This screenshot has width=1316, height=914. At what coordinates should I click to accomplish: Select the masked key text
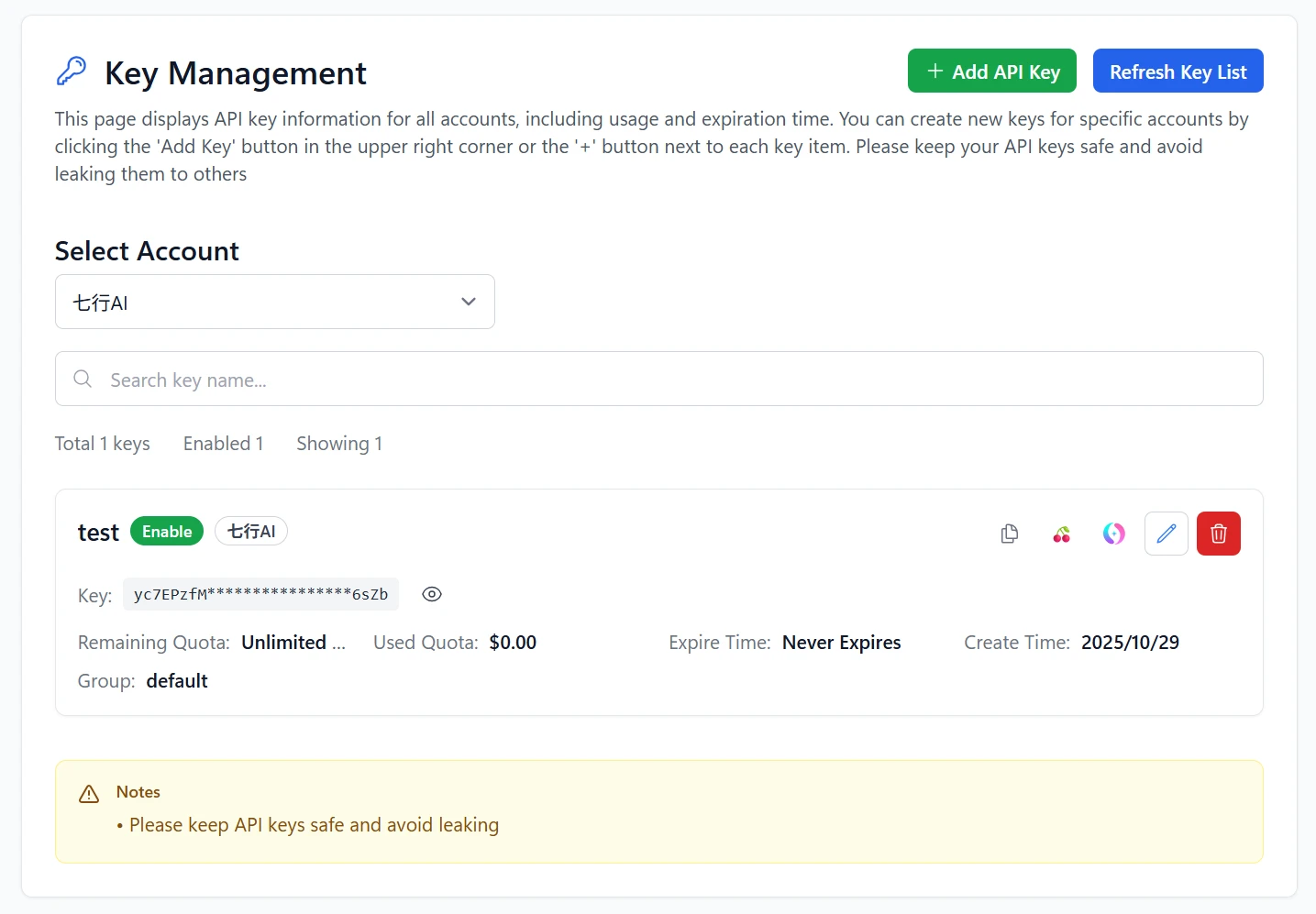point(261,594)
